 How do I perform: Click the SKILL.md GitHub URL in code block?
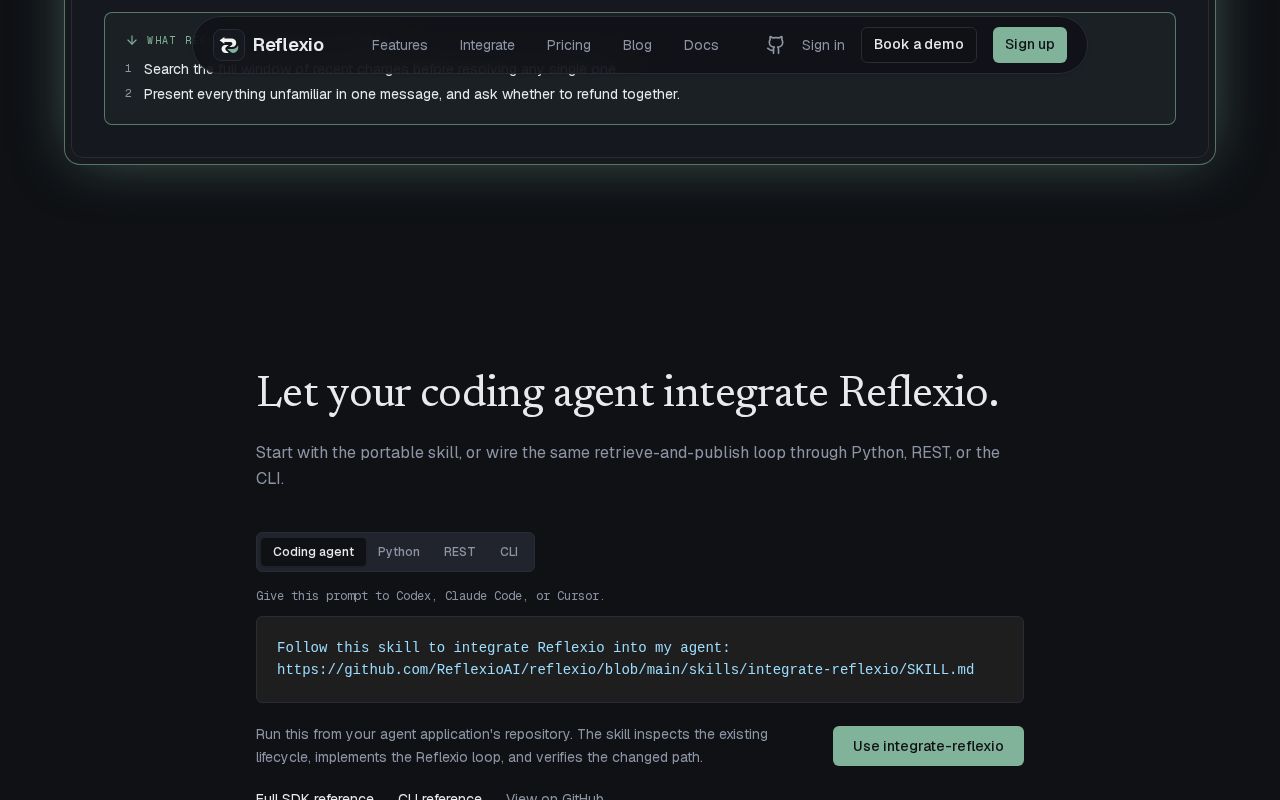point(626,670)
